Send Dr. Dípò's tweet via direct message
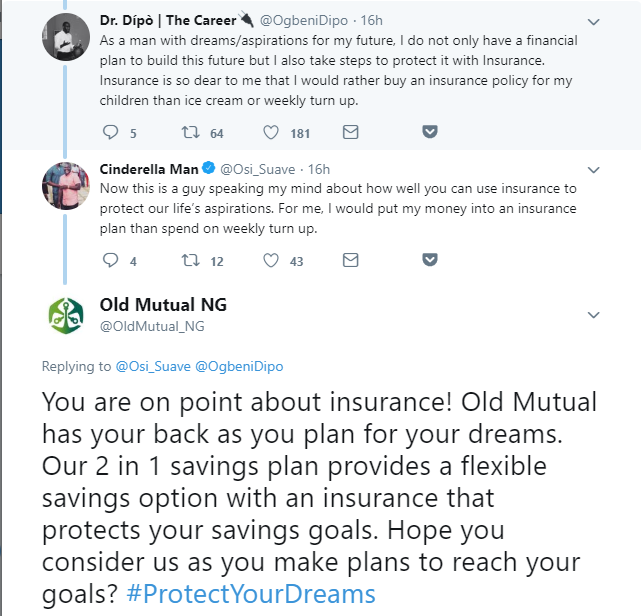Image resolution: width=641 pixels, height=616 pixels. (350, 132)
